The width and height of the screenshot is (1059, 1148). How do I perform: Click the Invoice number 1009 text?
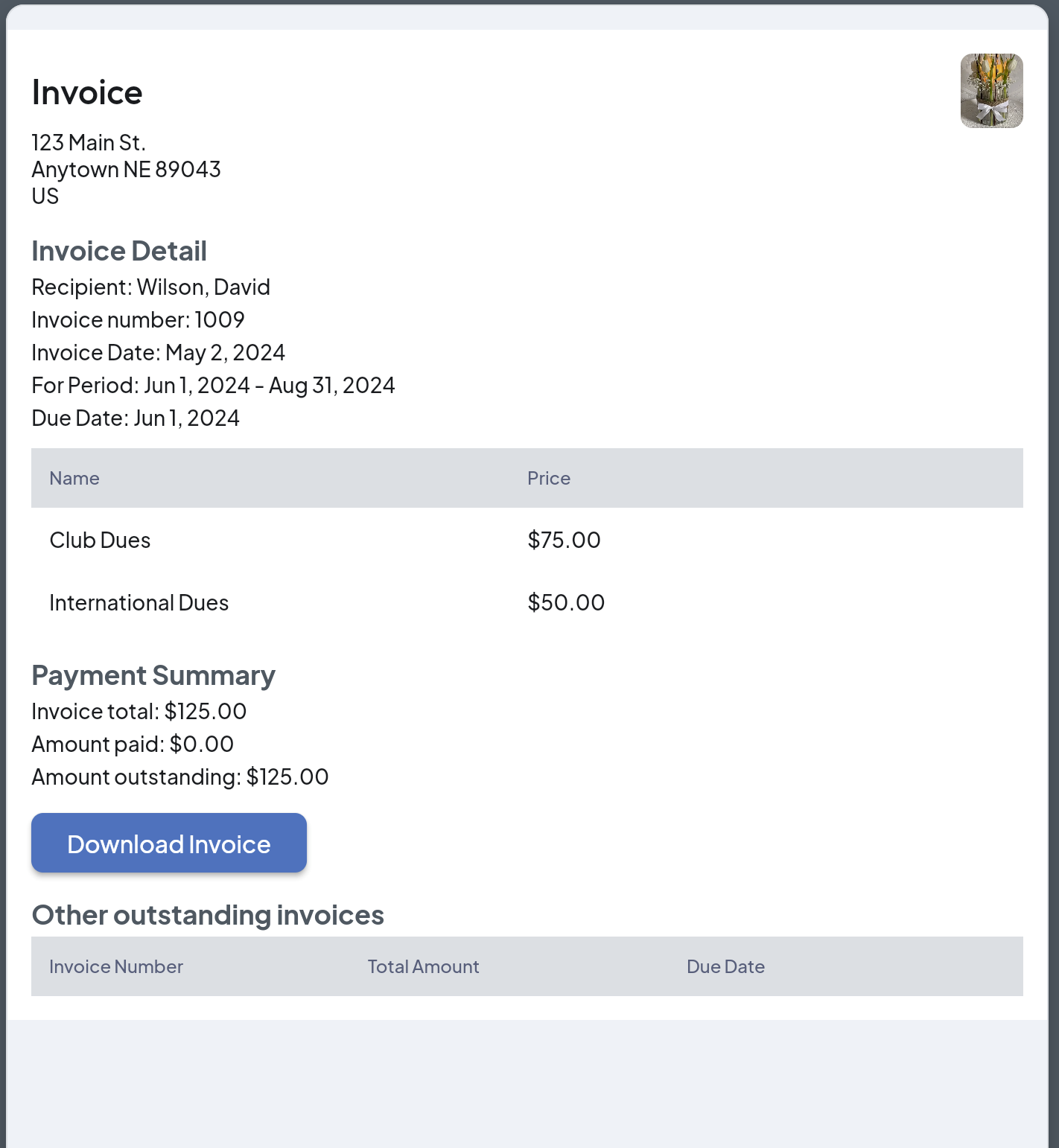[x=138, y=320]
